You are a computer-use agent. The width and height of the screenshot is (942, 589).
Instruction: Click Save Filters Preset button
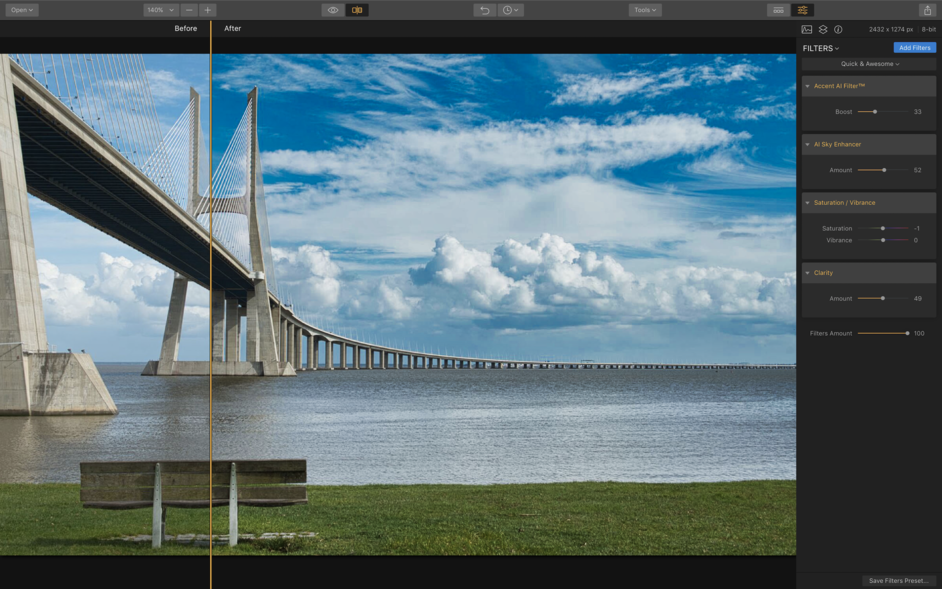[x=898, y=580]
